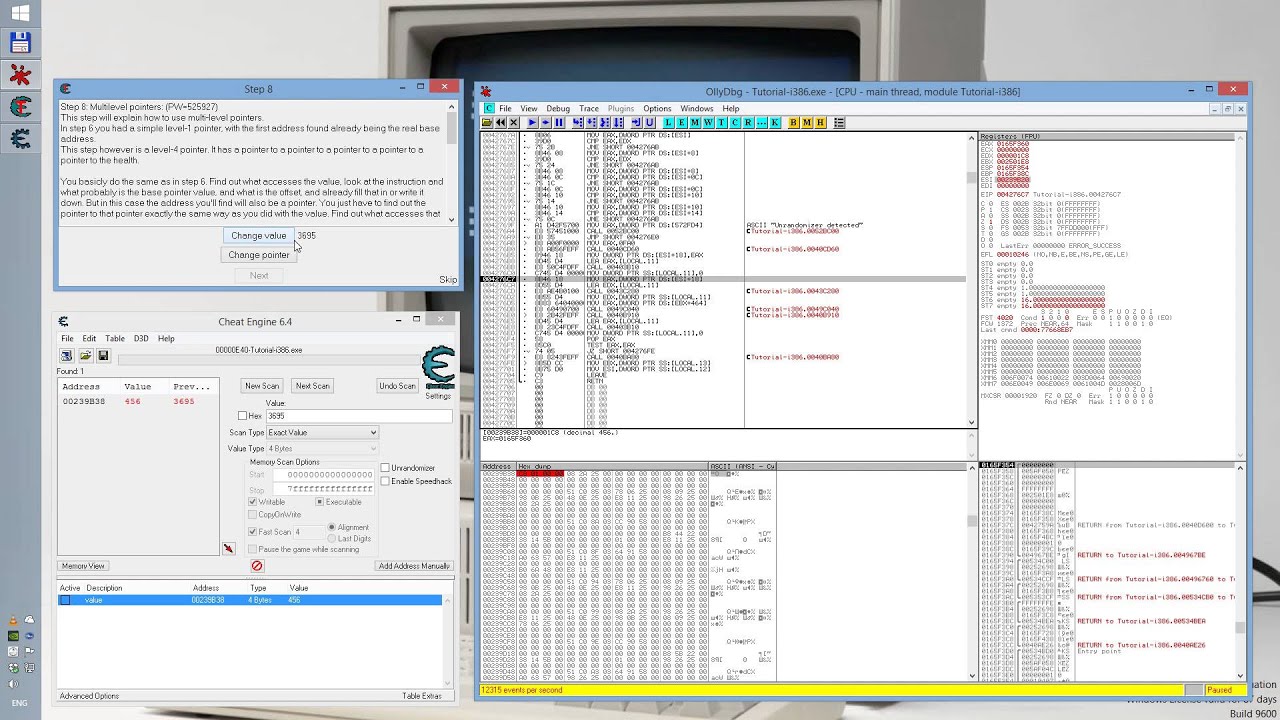Click OllyDbg Close program X icon
Viewport: 1280px width, 720px height.
[514, 122]
